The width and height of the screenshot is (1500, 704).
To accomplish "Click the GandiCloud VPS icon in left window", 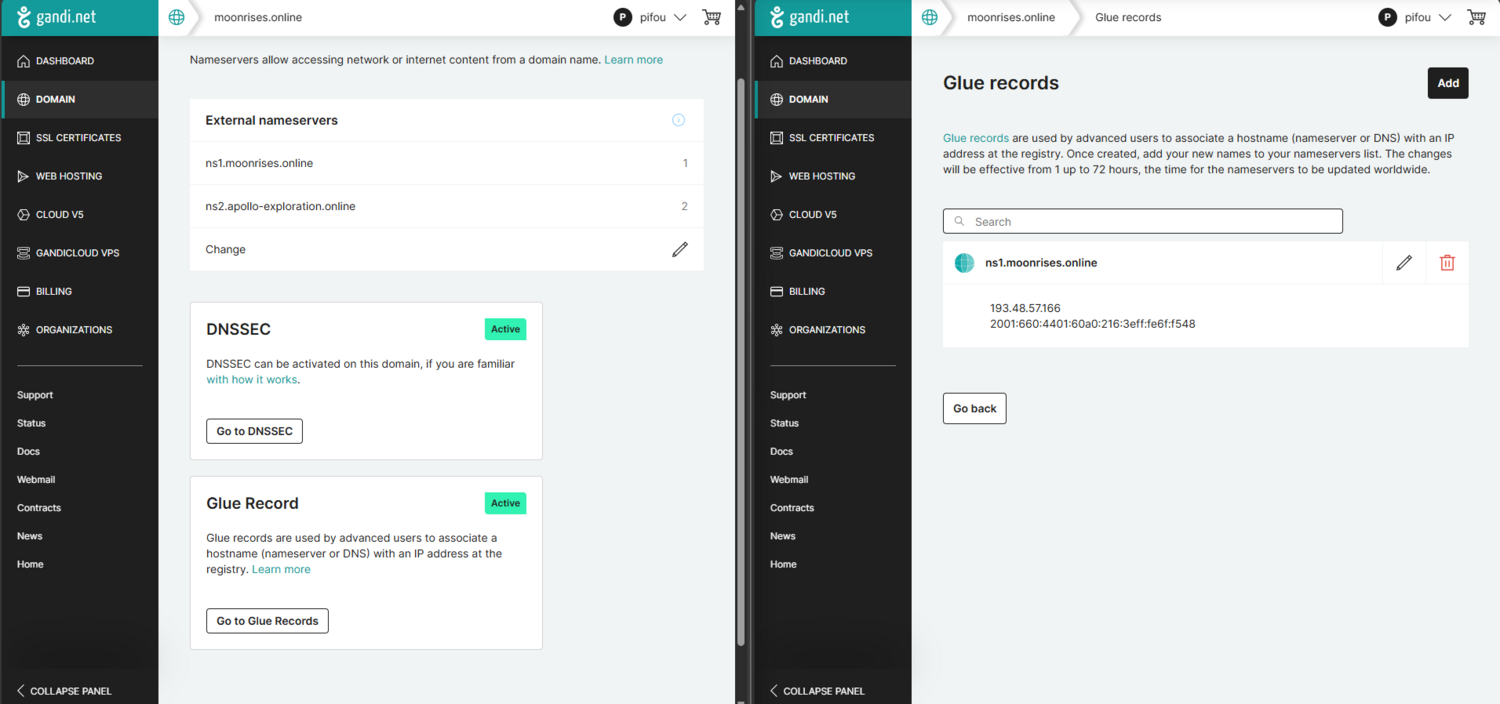I will pyautogui.click(x=24, y=253).
